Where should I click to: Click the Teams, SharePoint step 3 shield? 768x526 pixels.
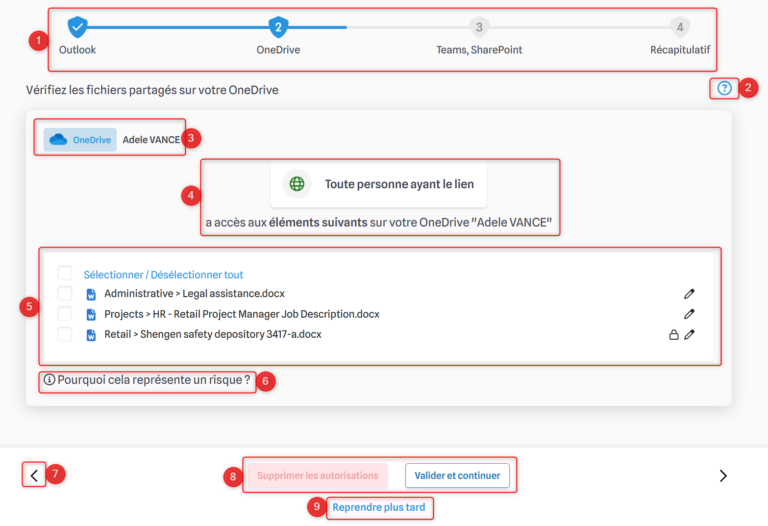(x=479, y=27)
